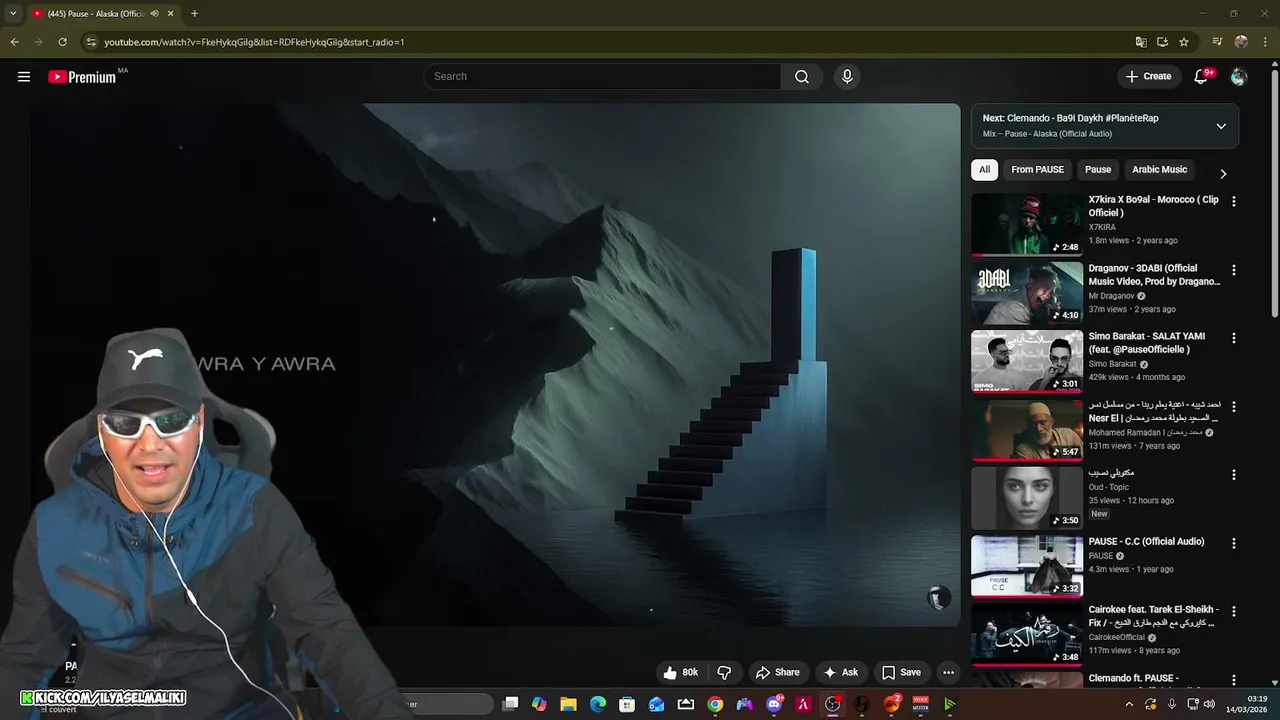The width and height of the screenshot is (1280, 720).
Task: Start voice search with microphone icon
Action: (x=847, y=77)
